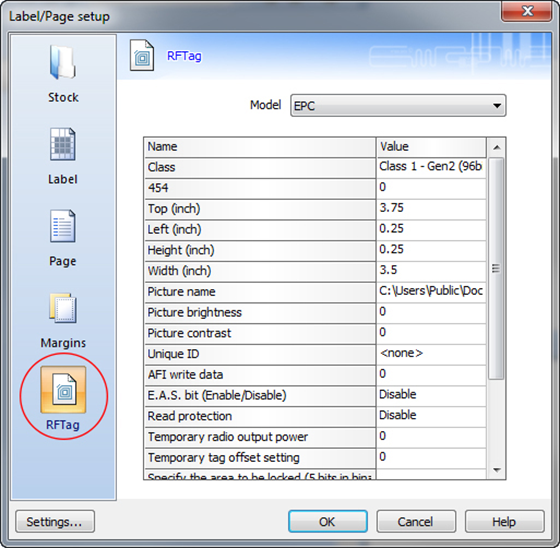Click the scrollbar down arrow
This screenshot has height=548, width=560.
pos(496,470)
